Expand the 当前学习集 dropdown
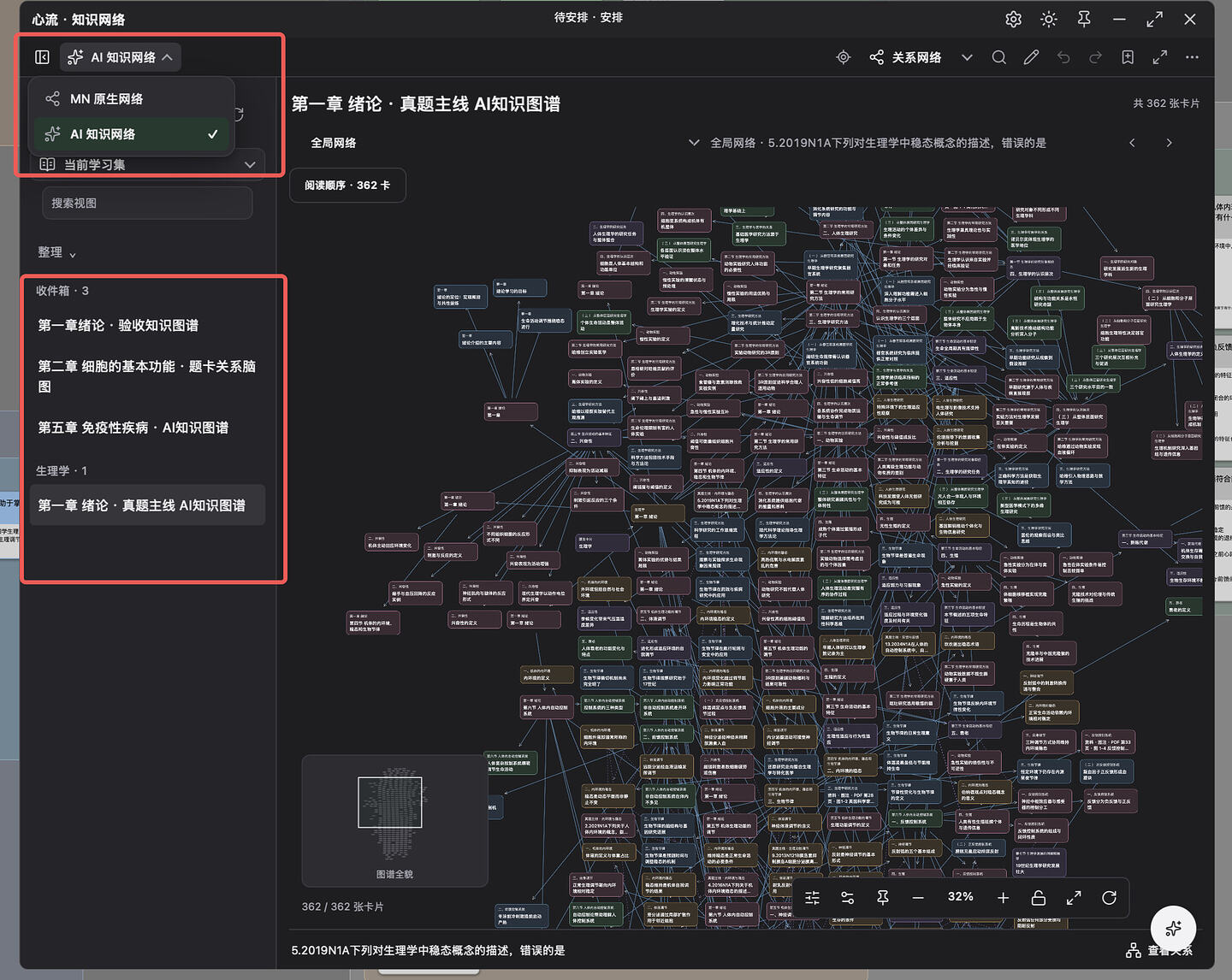Image resolution: width=1232 pixels, height=980 pixels. (x=148, y=164)
